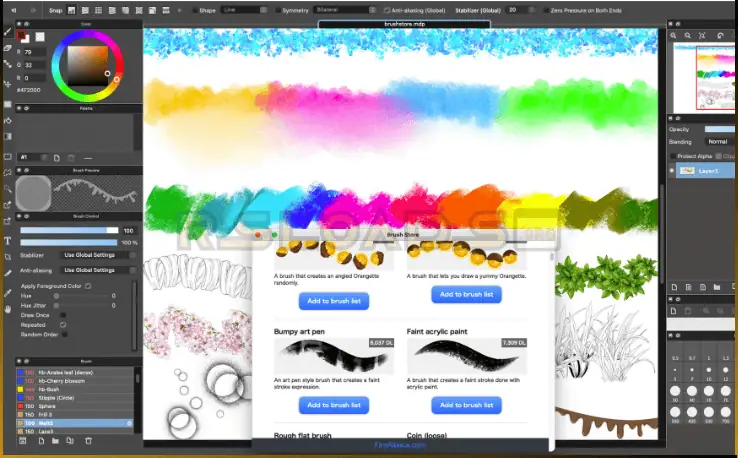Open the Blending mode dropdown
Image resolution: width=738 pixels, height=458 pixels.
point(720,141)
